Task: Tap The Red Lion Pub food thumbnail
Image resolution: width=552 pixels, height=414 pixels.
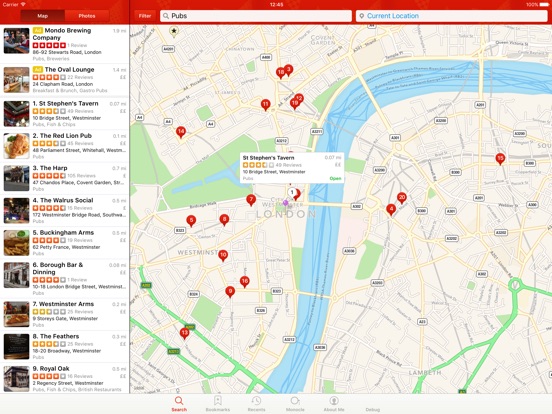Action: (x=17, y=146)
